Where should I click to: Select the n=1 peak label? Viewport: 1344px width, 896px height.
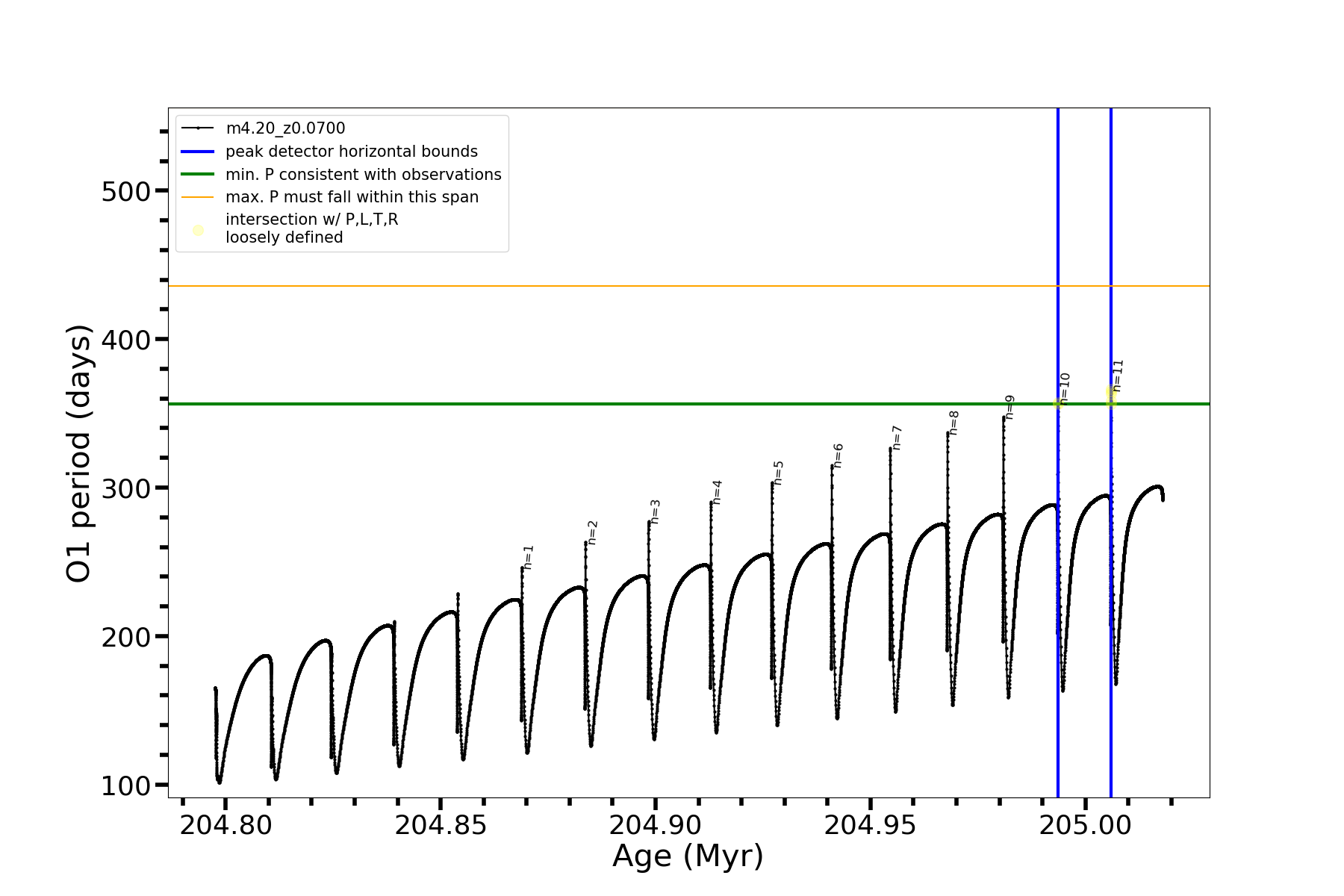point(529,557)
